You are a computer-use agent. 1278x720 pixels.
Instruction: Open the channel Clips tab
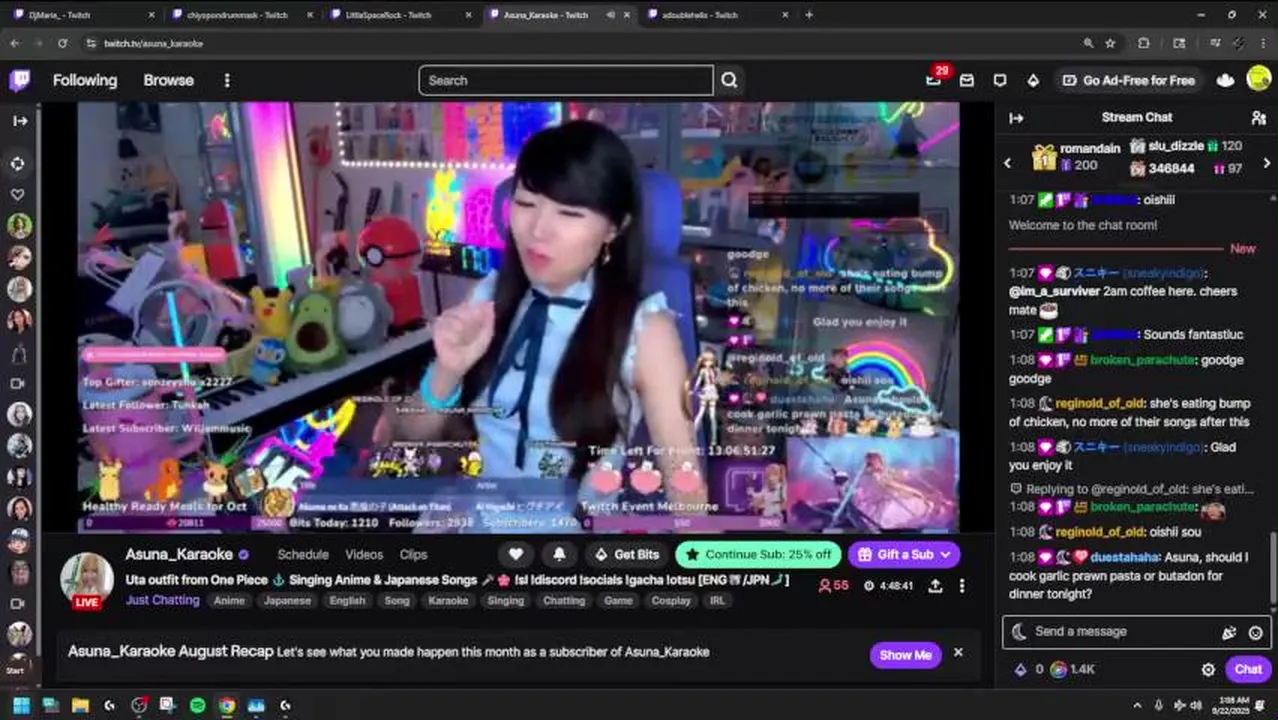pyautogui.click(x=413, y=554)
